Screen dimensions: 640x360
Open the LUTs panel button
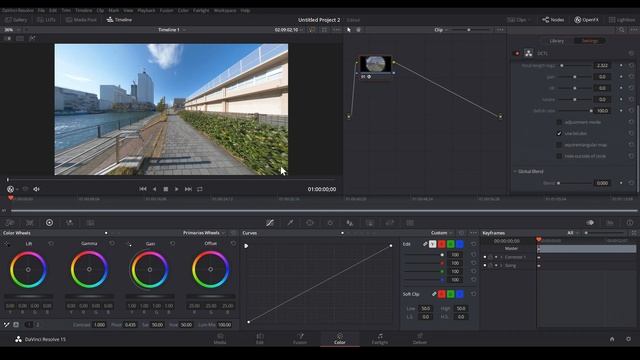[x=46, y=20]
